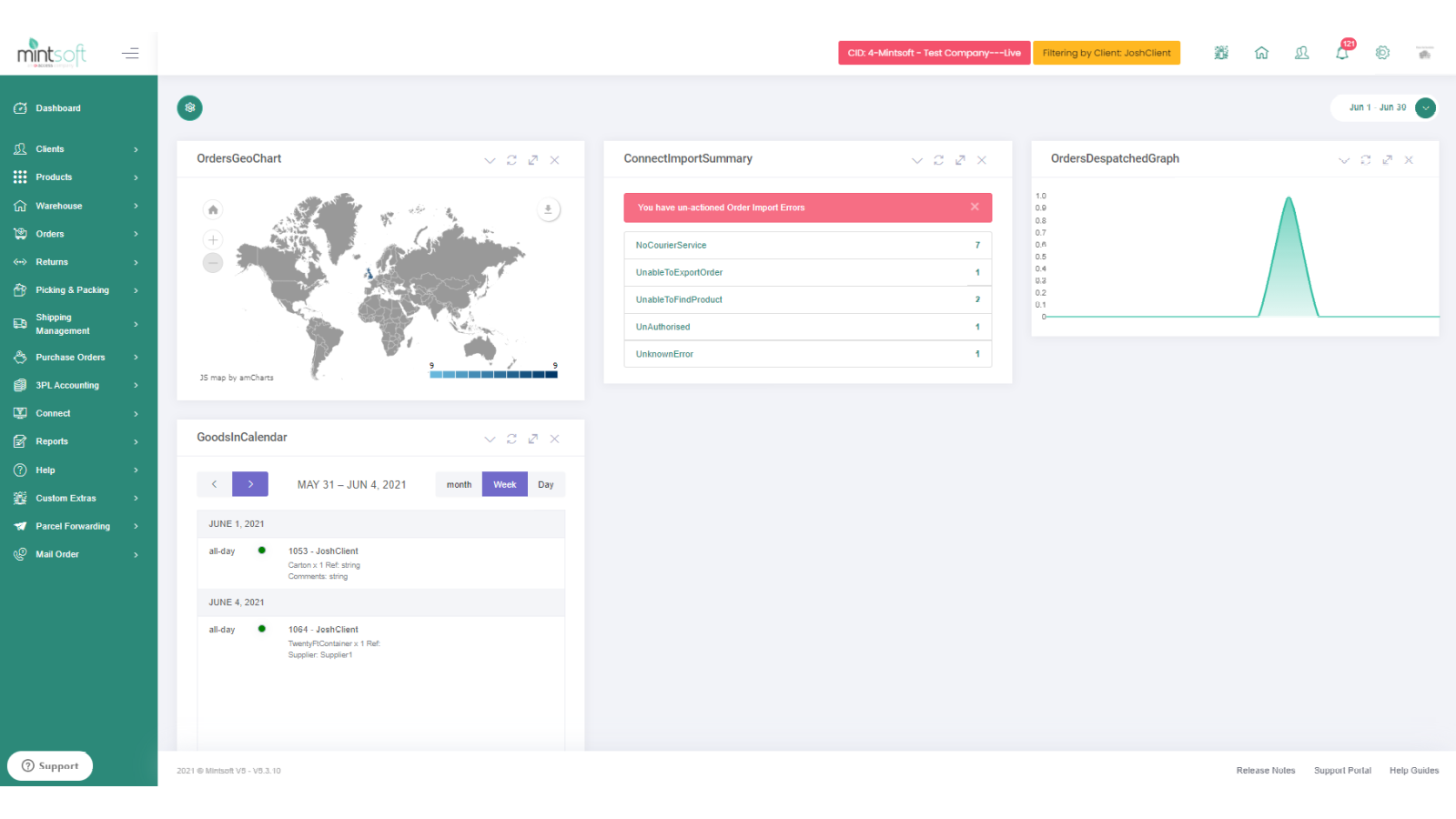Open the notifications bell icon
This screenshot has width=1456, height=819.
(x=1342, y=54)
